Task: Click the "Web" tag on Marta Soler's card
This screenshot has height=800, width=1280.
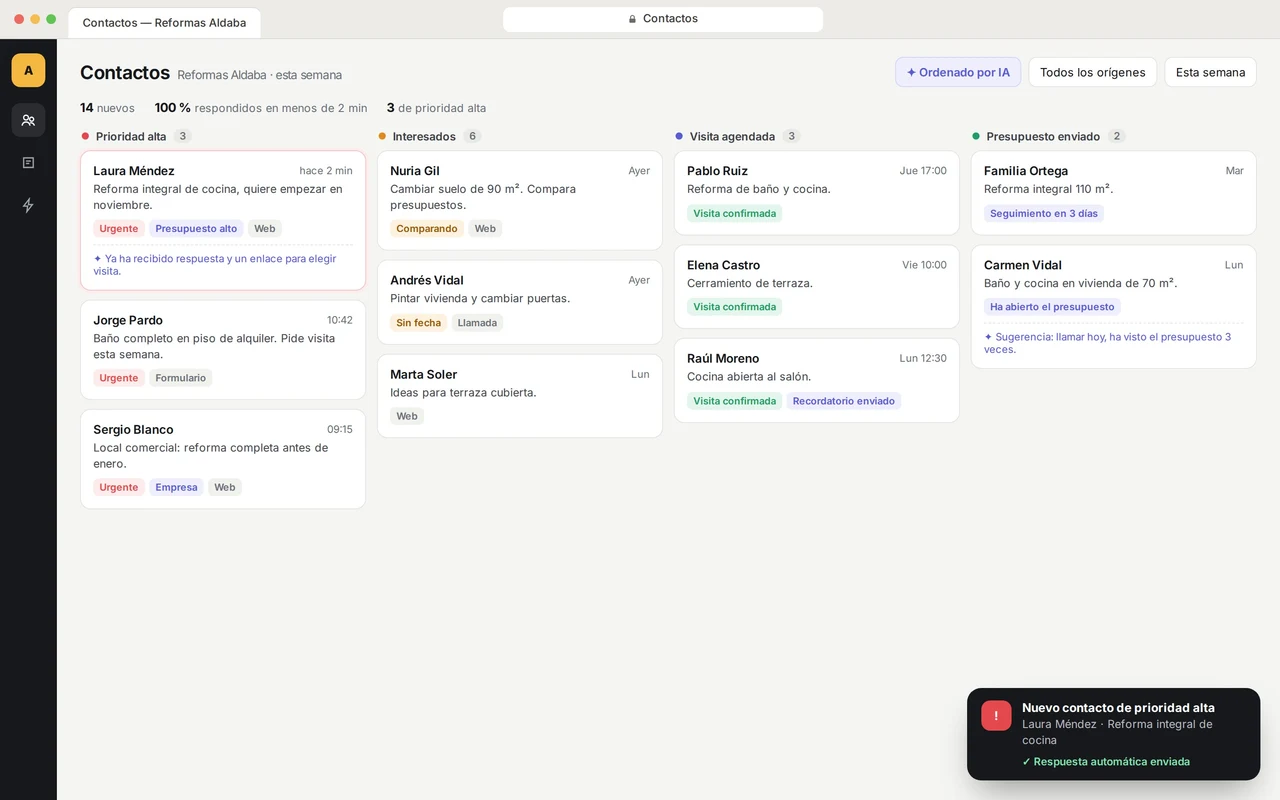Action: [x=407, y=417]
